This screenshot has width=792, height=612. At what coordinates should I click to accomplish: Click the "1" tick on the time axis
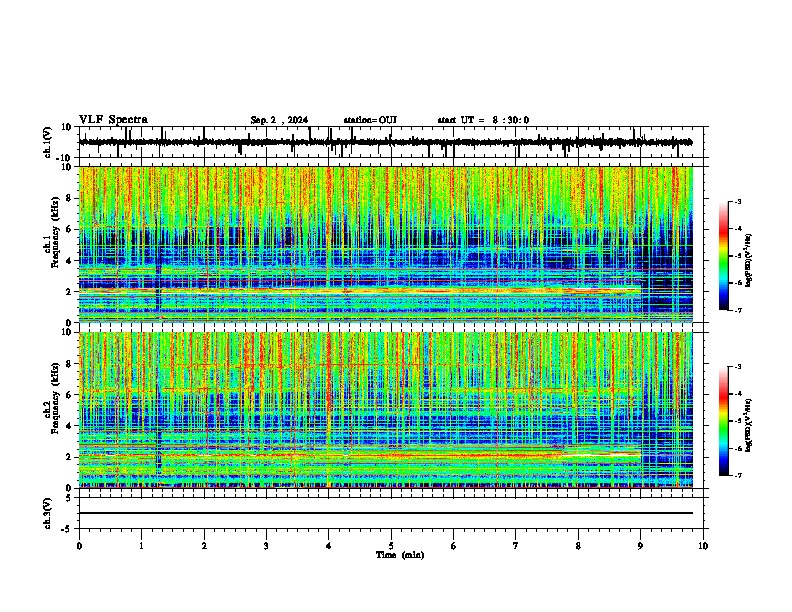tap(141, 546)
